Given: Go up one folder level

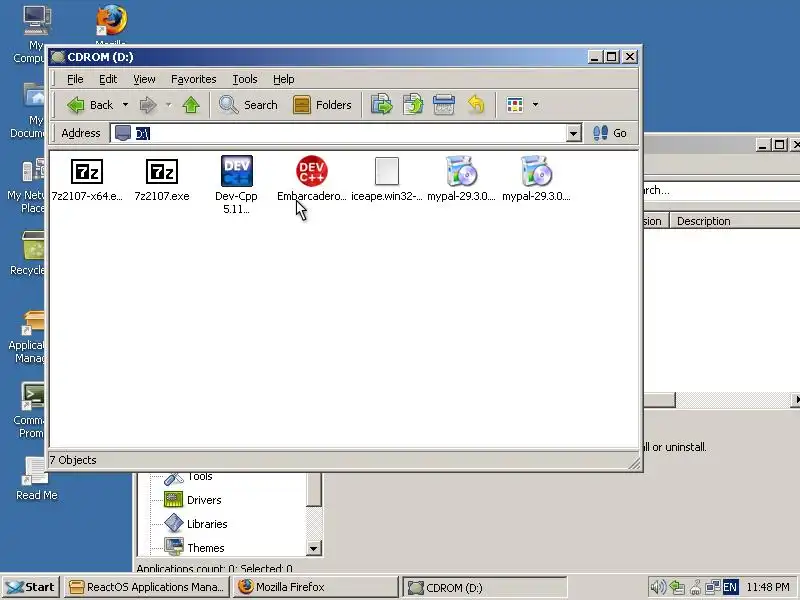Looking at the screenshot, I should pos(191,105).
